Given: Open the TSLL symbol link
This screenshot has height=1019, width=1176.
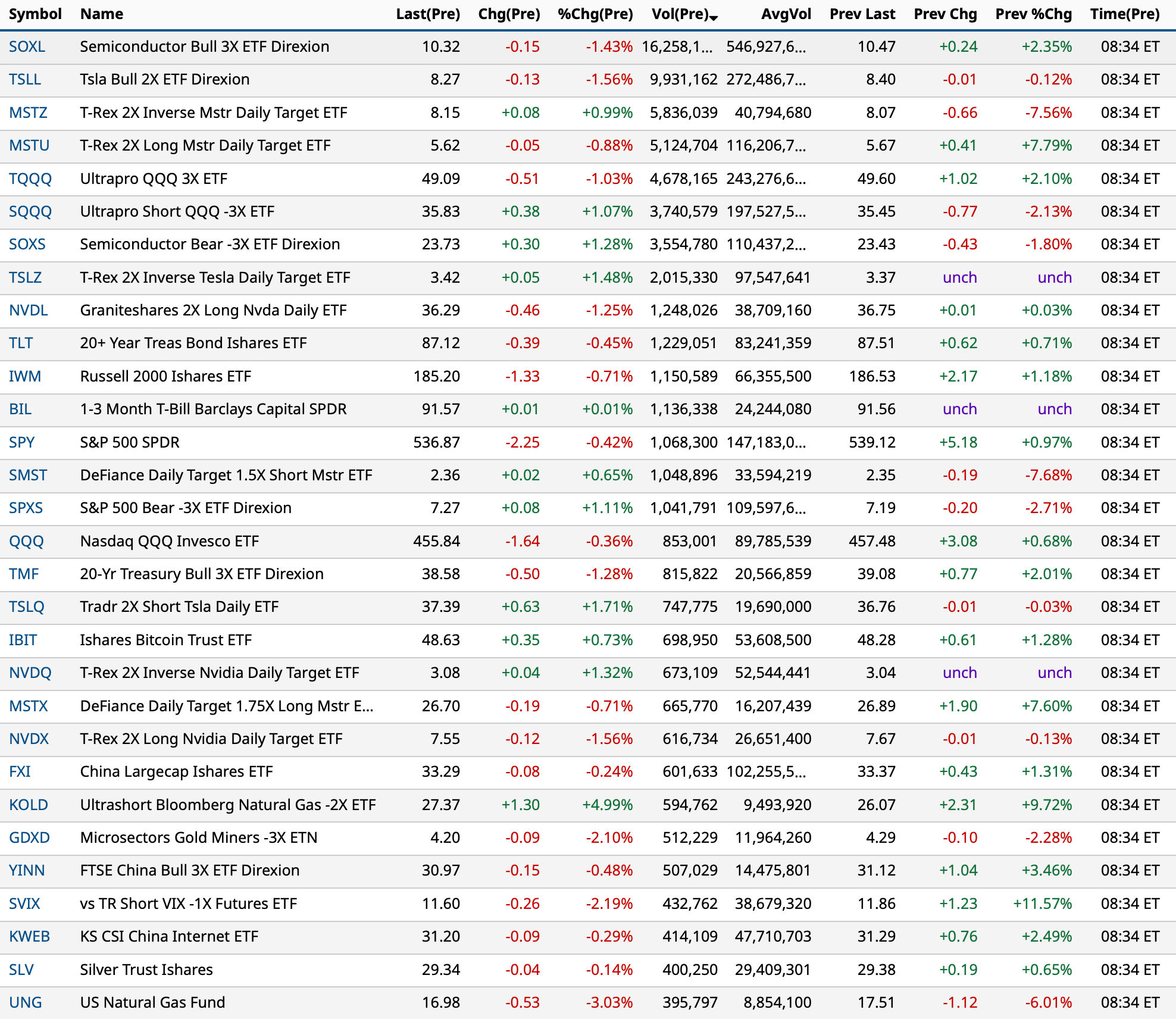Looking at the screenshot, I should [x=25, y=79].
